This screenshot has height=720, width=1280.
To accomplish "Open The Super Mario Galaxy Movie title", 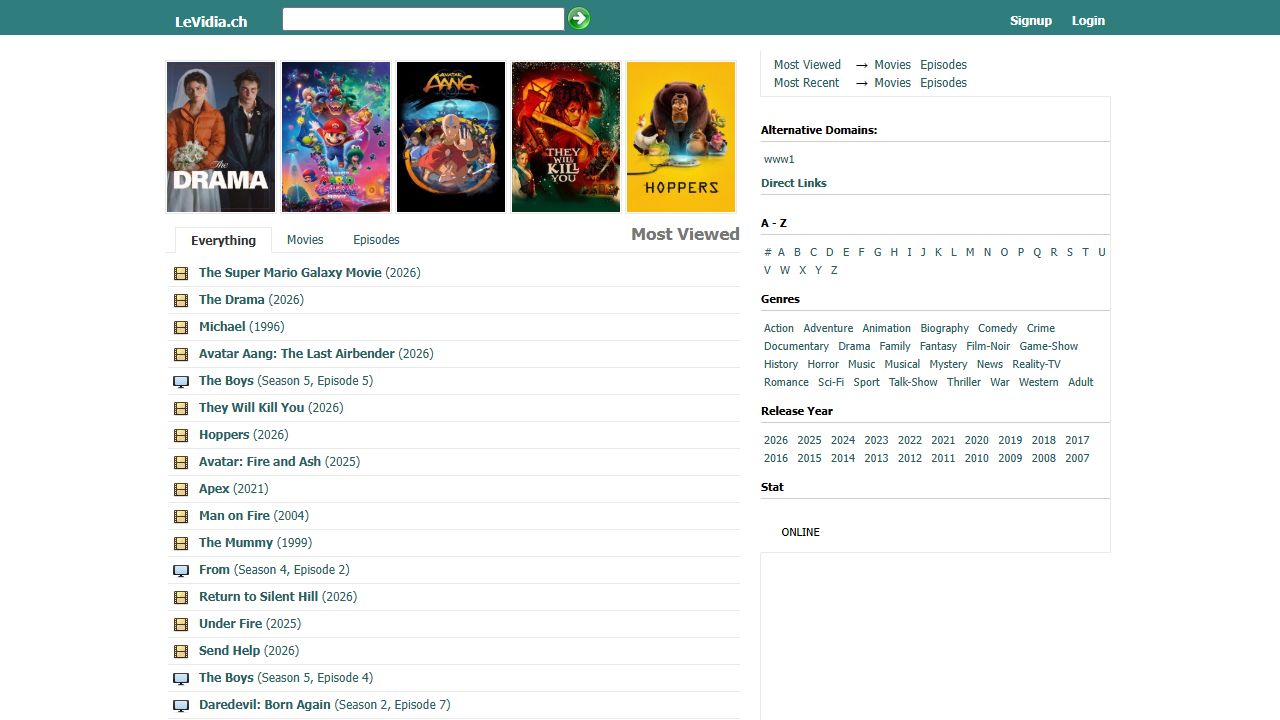I will coord(290,273).
